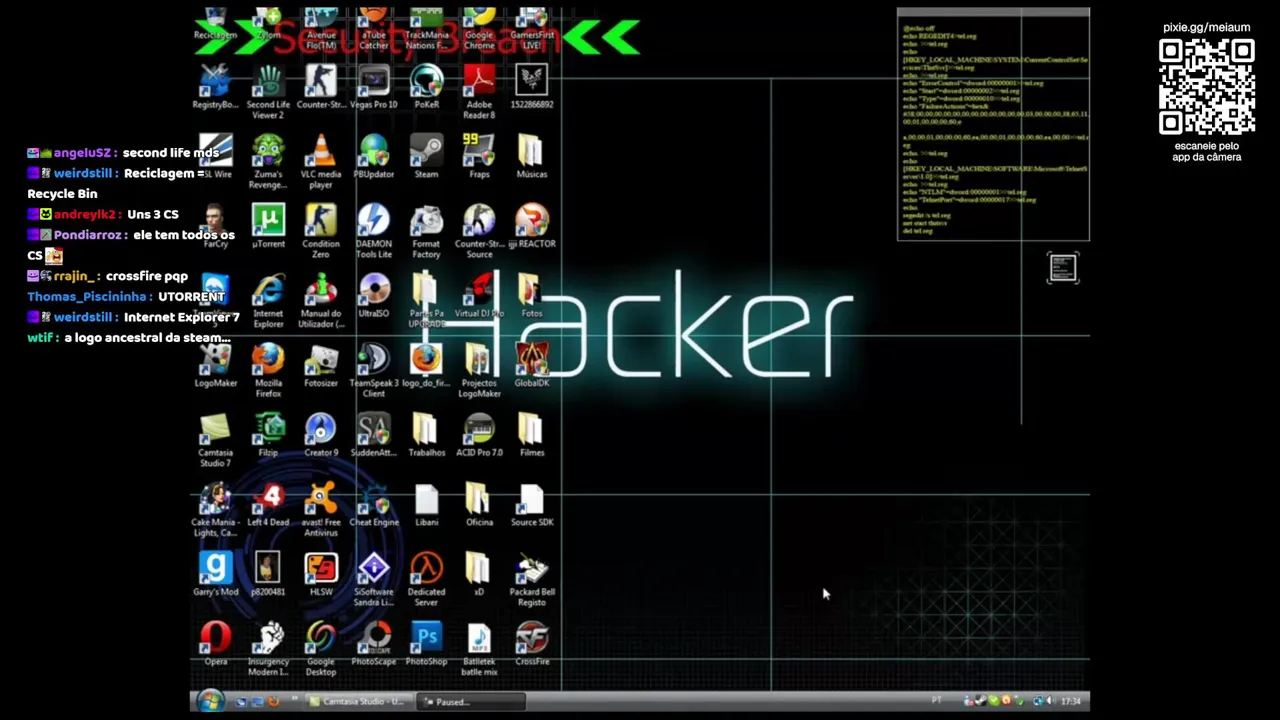Open the µTorrent desktop icon
Image resolution: width=1280 pixels, height=720 pixels.
pyautogui.click(x=268, y=227)
